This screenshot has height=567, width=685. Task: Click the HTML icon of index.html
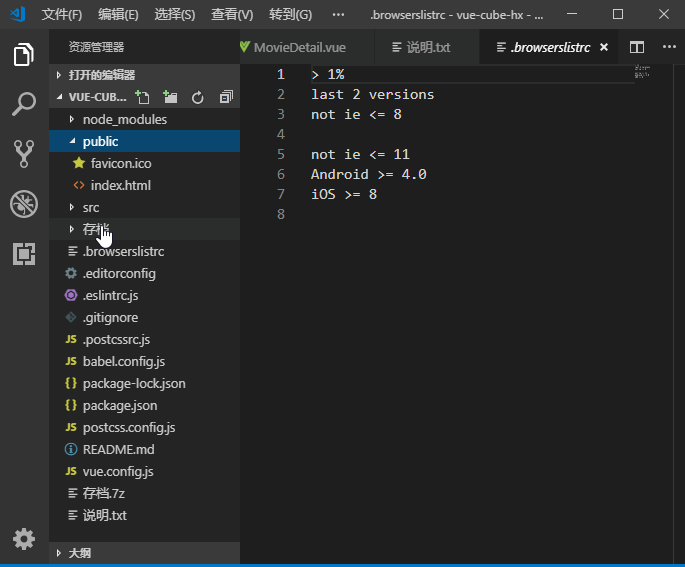pyautogui.click(x=79, y=185)
